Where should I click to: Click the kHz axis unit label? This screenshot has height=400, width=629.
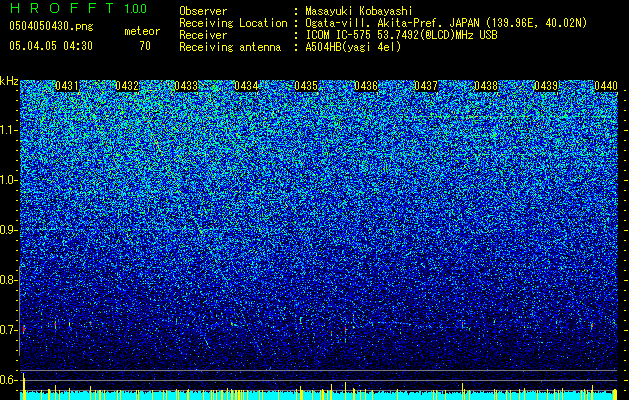pyautogui.click(x=9, y=81)
